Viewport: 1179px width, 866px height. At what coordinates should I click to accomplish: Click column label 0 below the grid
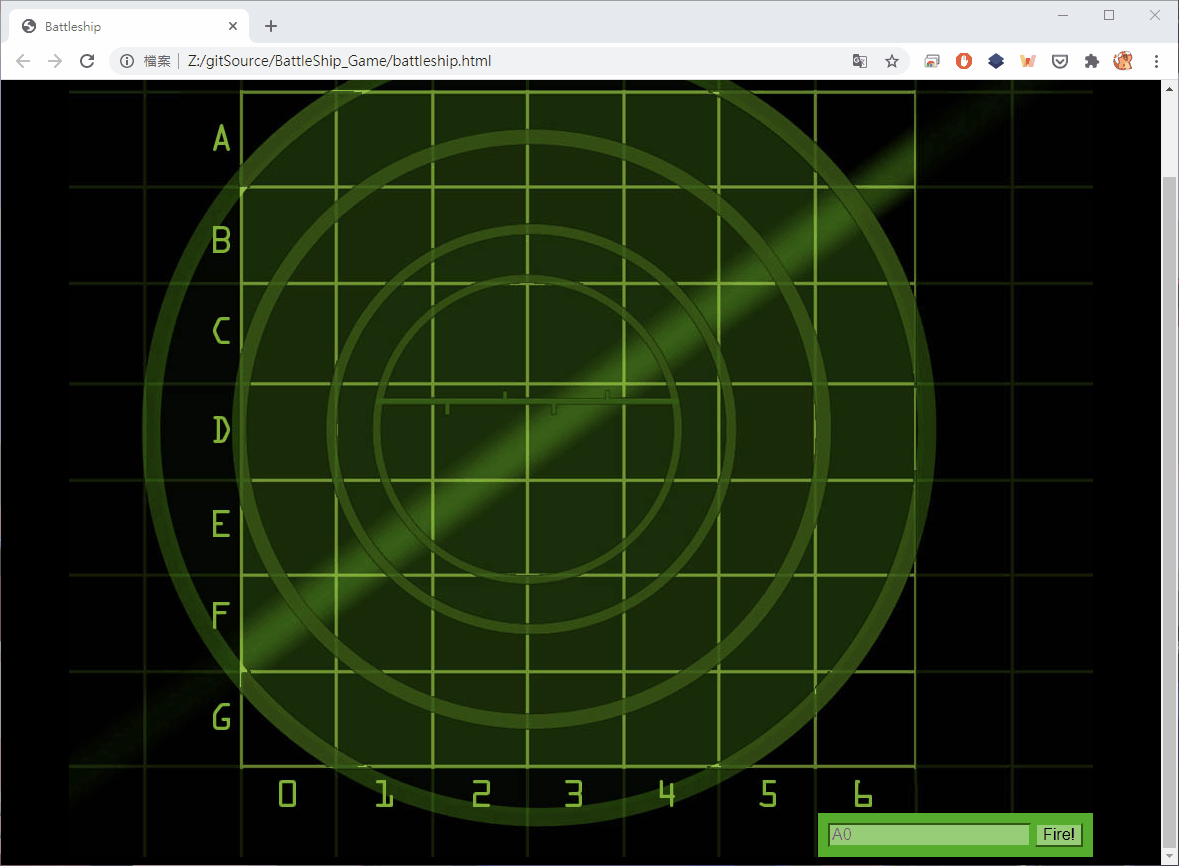pos(287,793)
